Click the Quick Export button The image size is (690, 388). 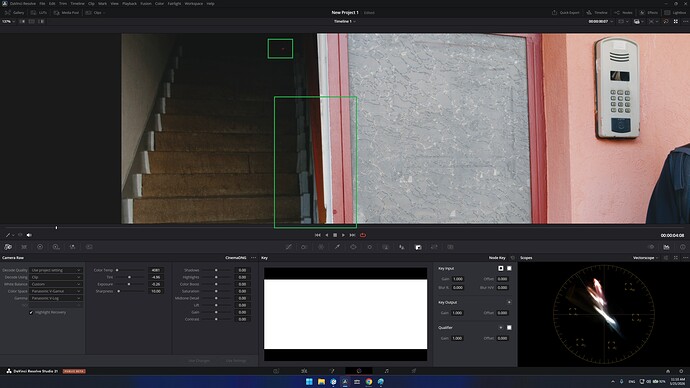click(x=566, y=13)
